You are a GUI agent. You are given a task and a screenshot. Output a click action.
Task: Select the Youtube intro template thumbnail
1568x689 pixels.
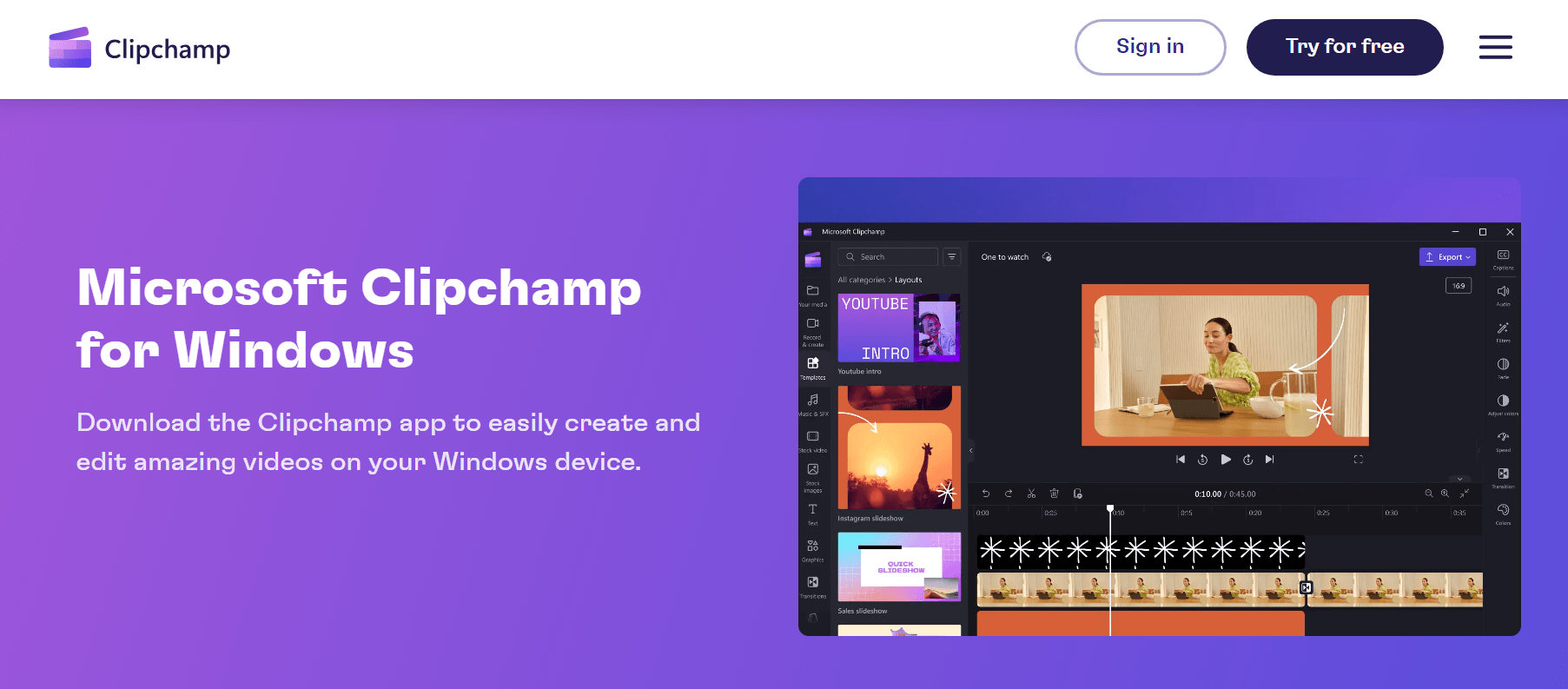[x=899, y=328]
